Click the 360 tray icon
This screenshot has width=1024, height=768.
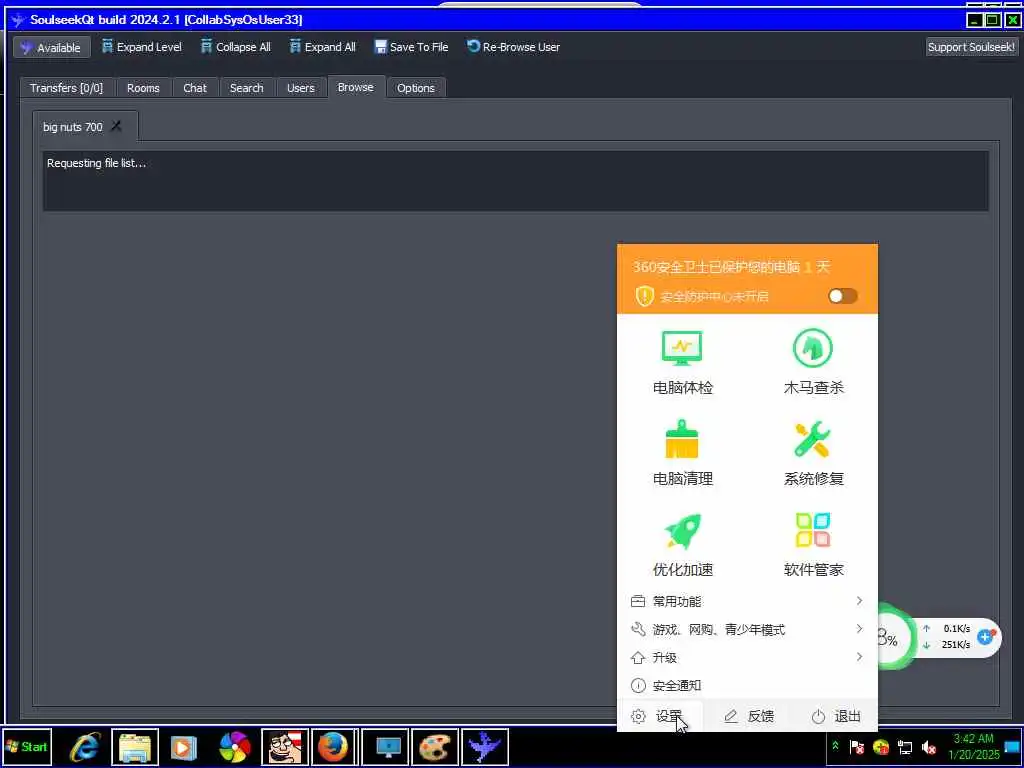click(x=881, y=747)
